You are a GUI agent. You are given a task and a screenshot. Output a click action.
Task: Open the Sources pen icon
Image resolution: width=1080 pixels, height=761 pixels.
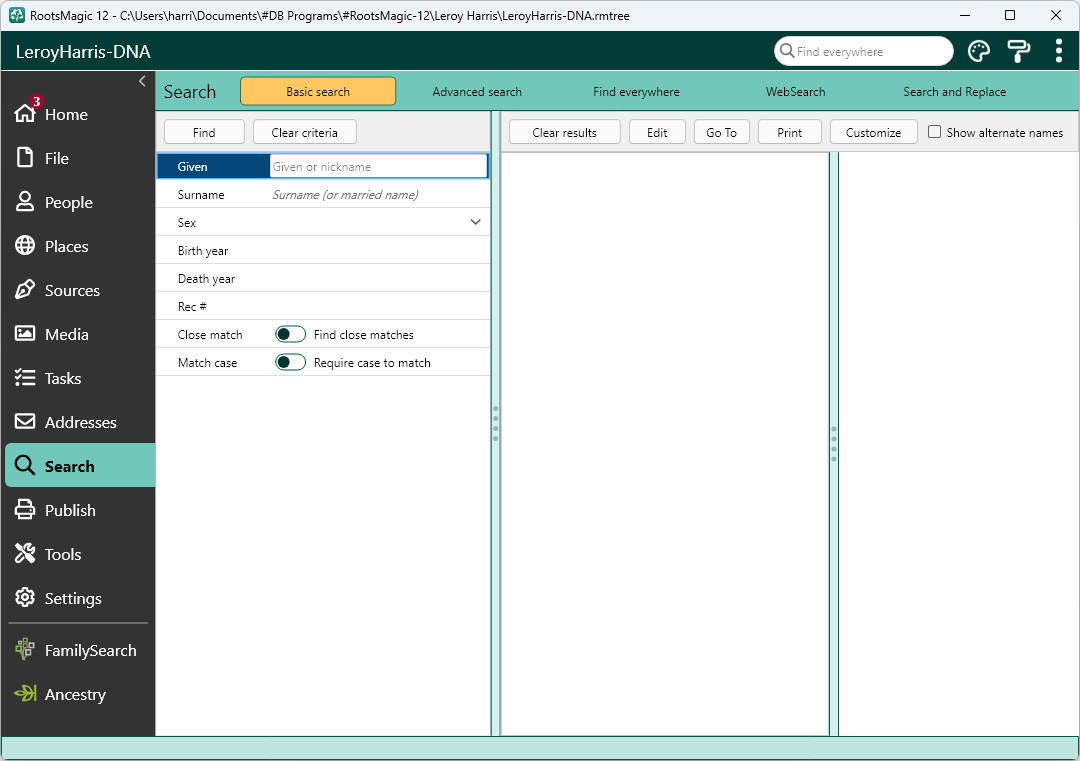tap(25, 290)
